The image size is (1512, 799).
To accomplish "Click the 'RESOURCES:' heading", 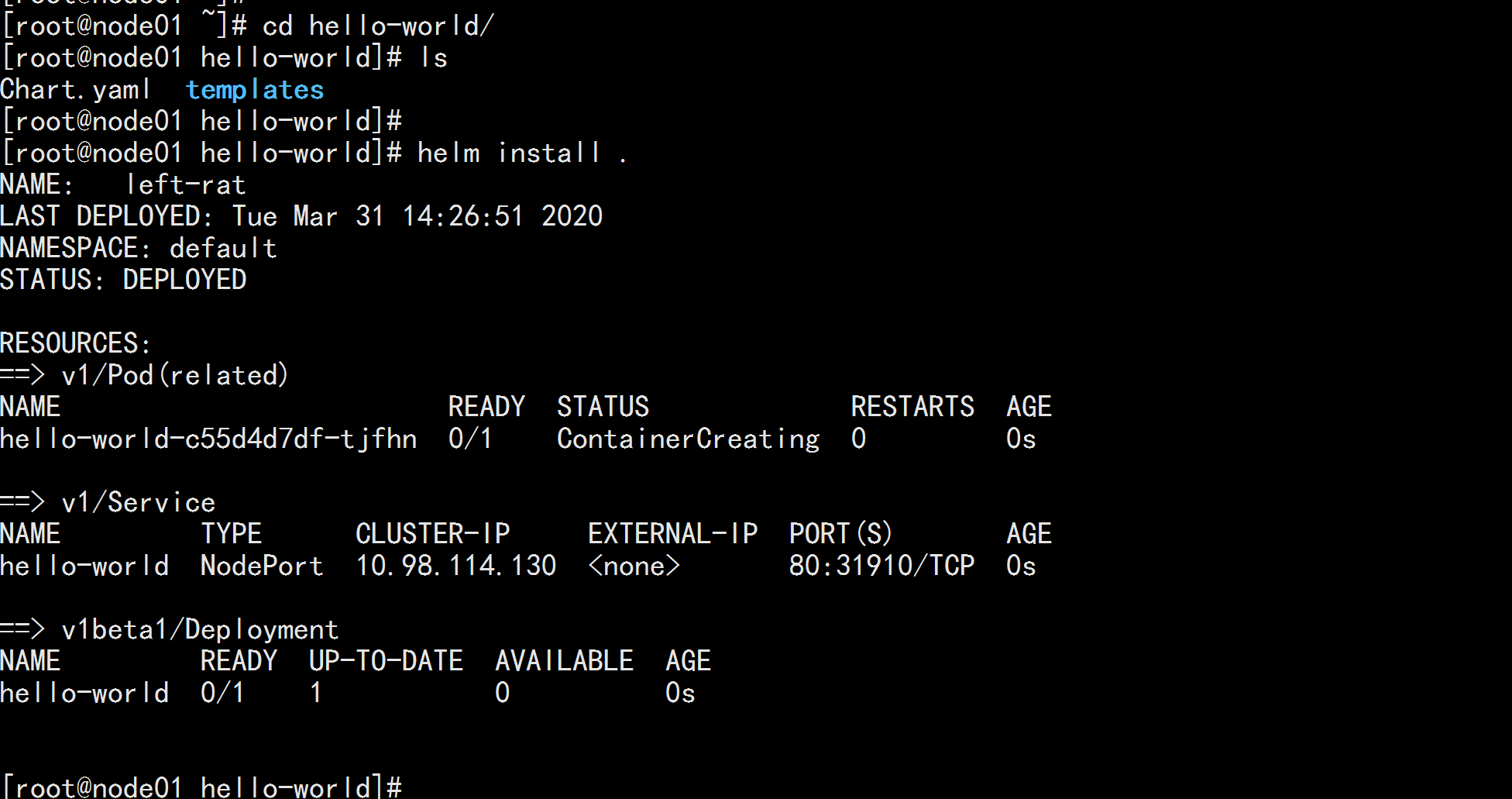I will (76, 343).
